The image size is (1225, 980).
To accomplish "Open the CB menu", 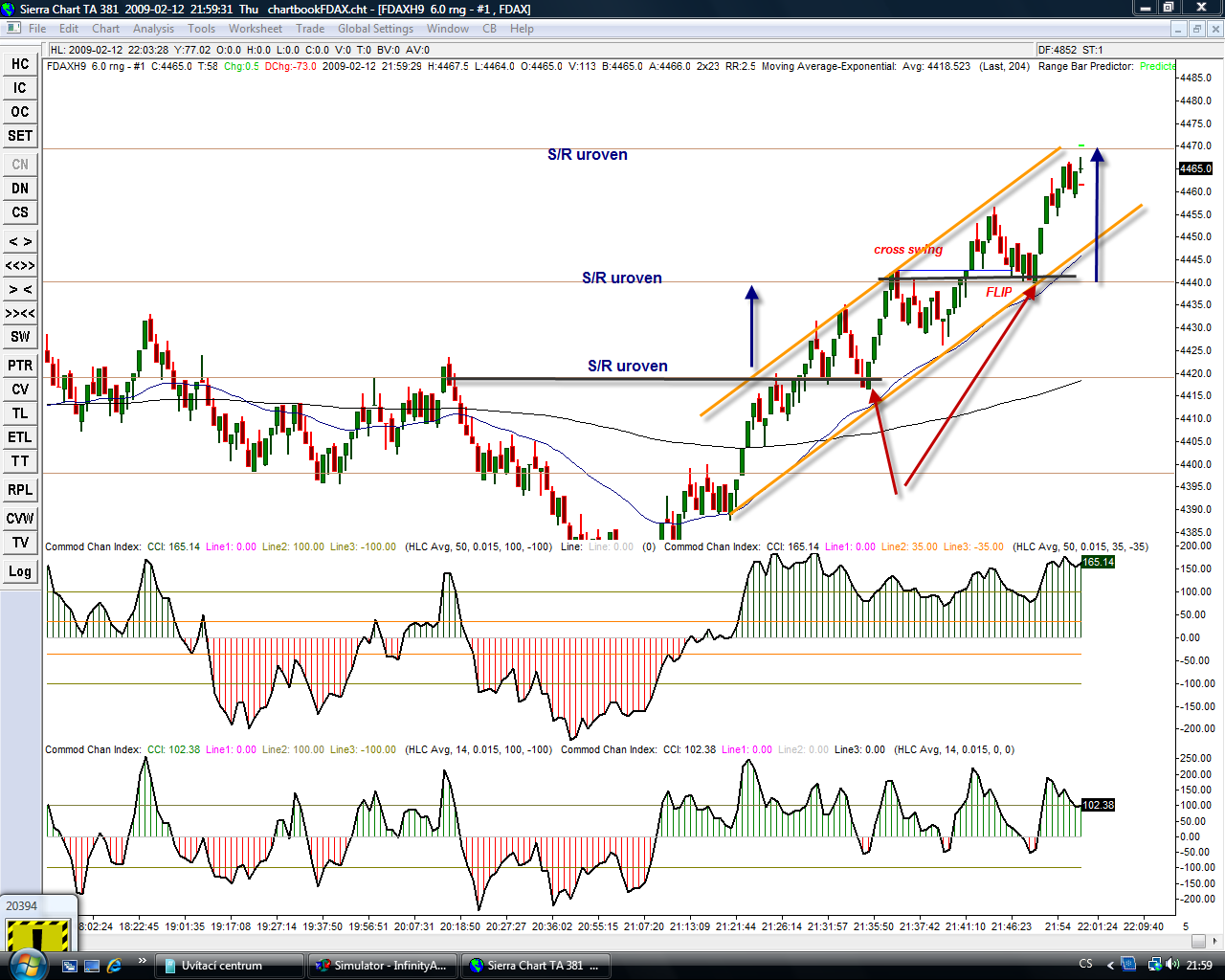I will [x=489, y=29].
